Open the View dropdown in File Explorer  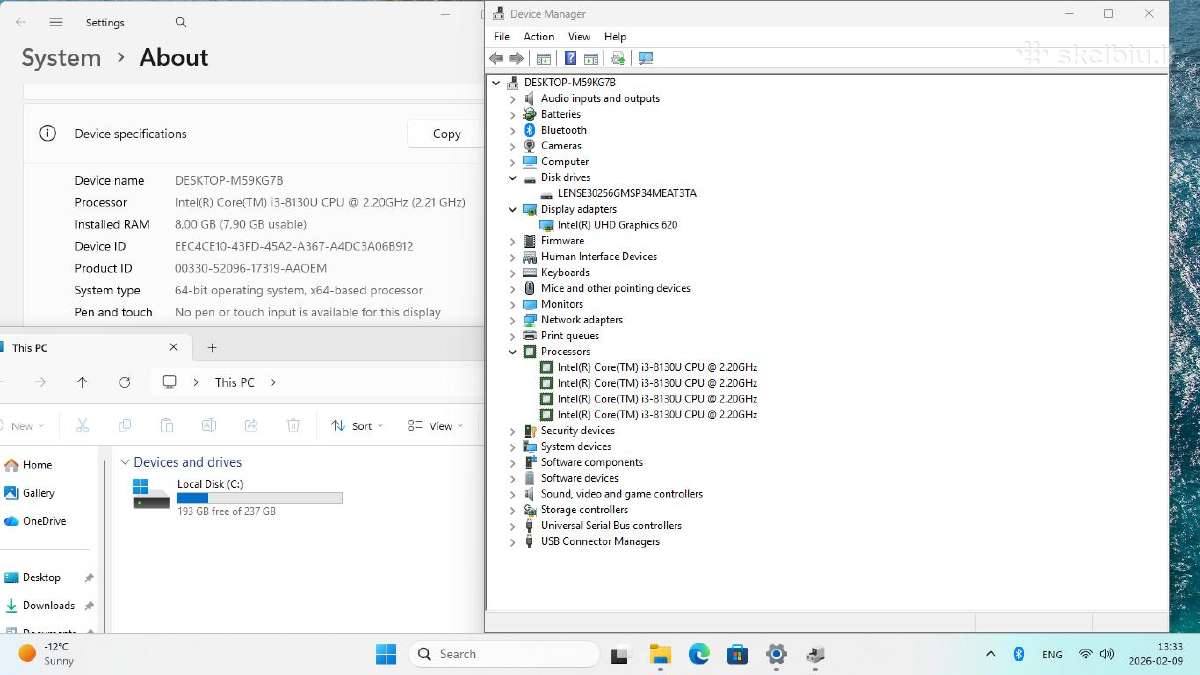coord(436,425)
